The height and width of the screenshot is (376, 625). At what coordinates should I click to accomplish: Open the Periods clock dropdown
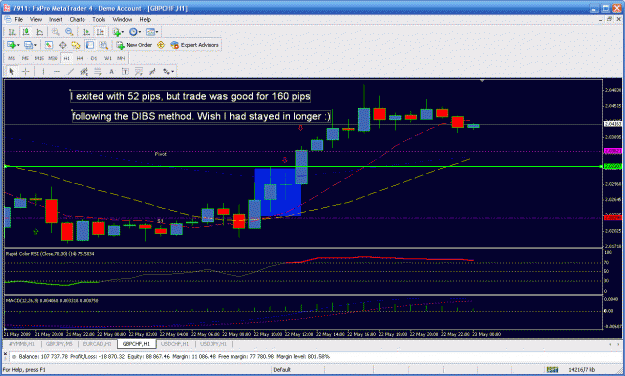point(135,32)
